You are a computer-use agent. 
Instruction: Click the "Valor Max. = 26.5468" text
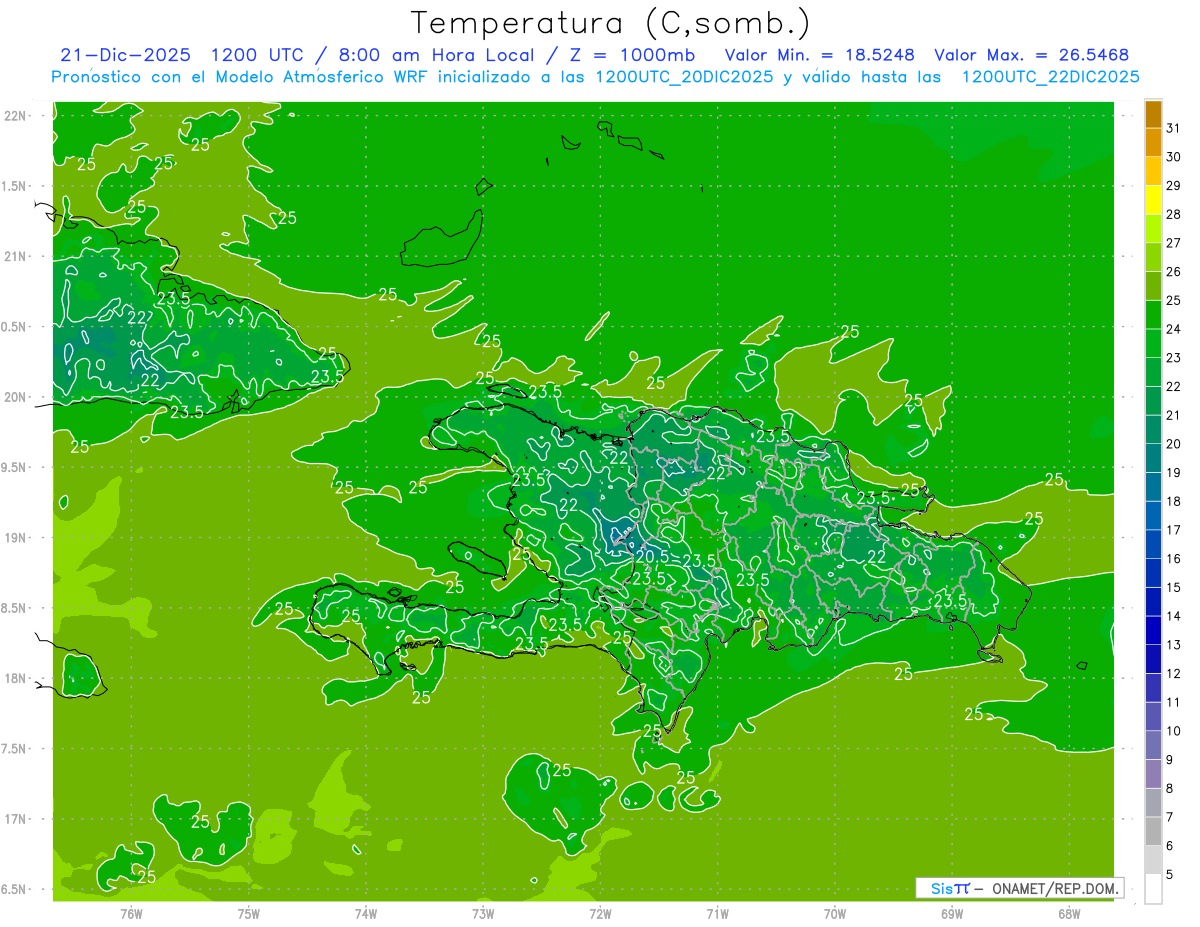[1032, 55]
